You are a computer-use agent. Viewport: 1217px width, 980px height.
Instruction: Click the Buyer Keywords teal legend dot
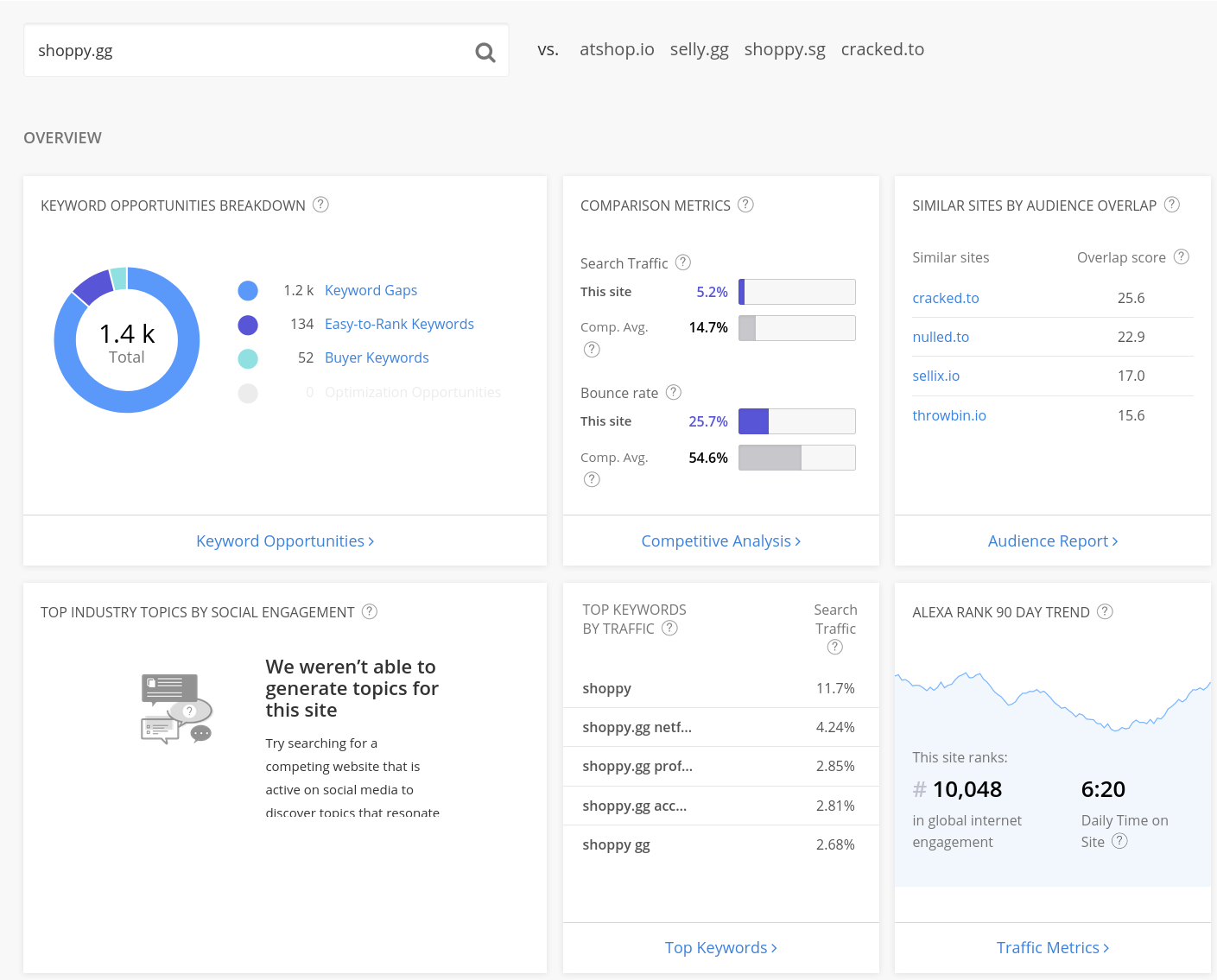click(x=248, y=358)
